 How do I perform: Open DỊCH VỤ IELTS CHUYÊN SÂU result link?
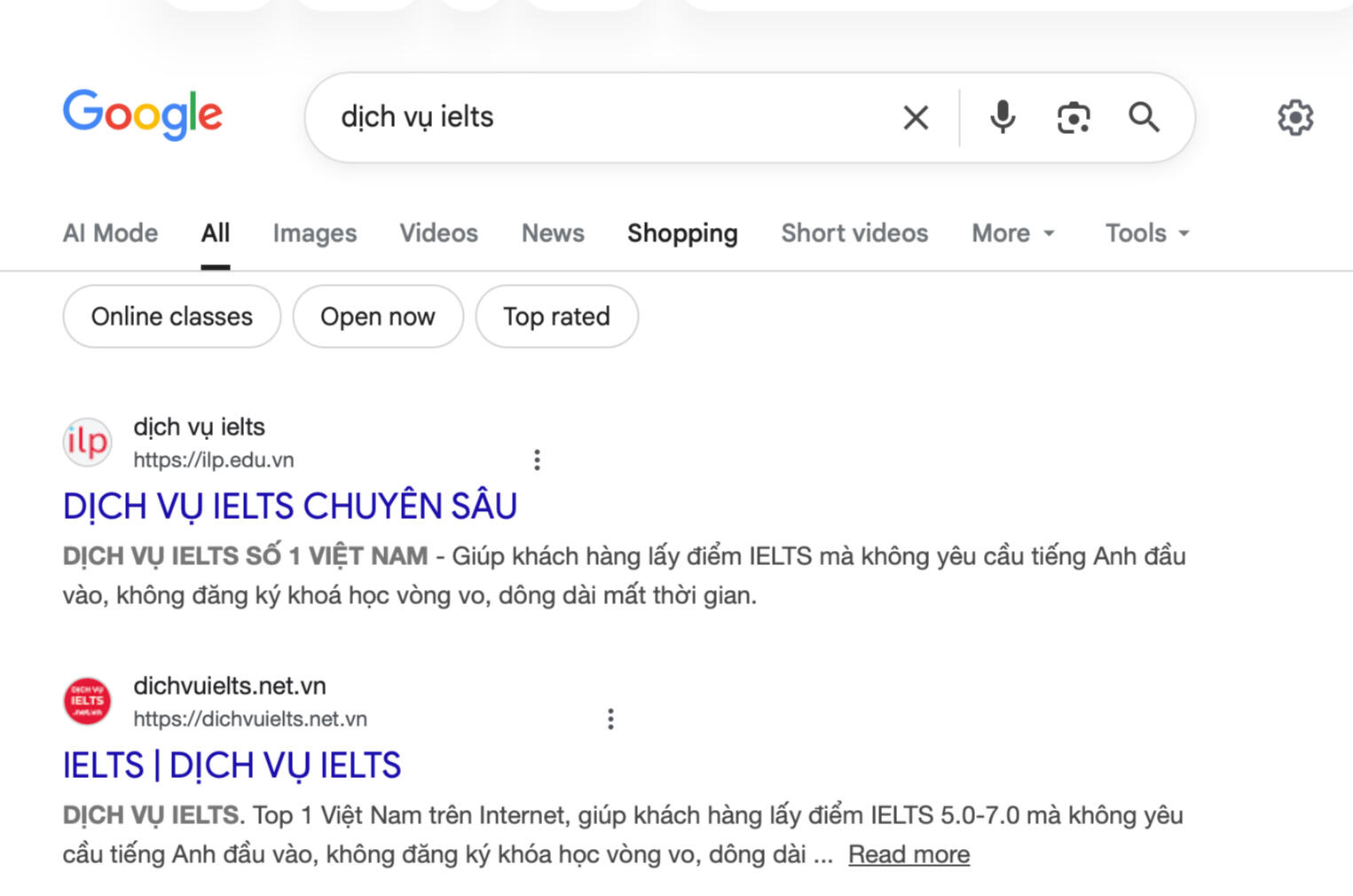(290, 507)
